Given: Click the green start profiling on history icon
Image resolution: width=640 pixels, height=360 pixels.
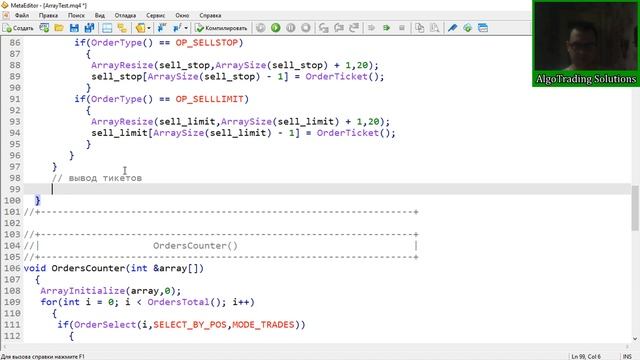Looking at the screenshot, I should click(387, 28).
